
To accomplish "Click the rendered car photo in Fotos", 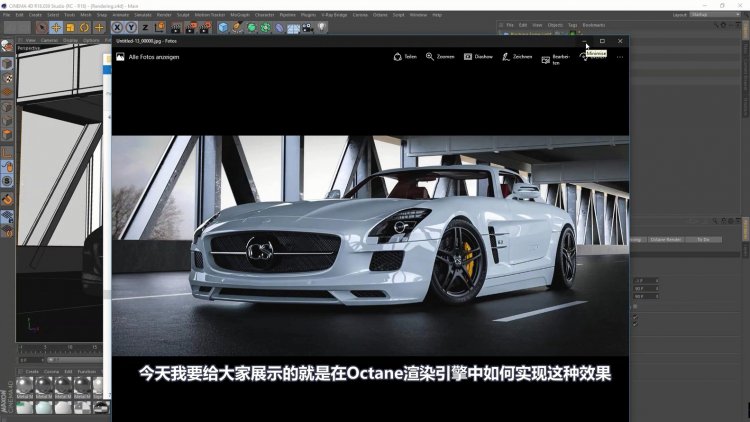I will pos(370,245).
